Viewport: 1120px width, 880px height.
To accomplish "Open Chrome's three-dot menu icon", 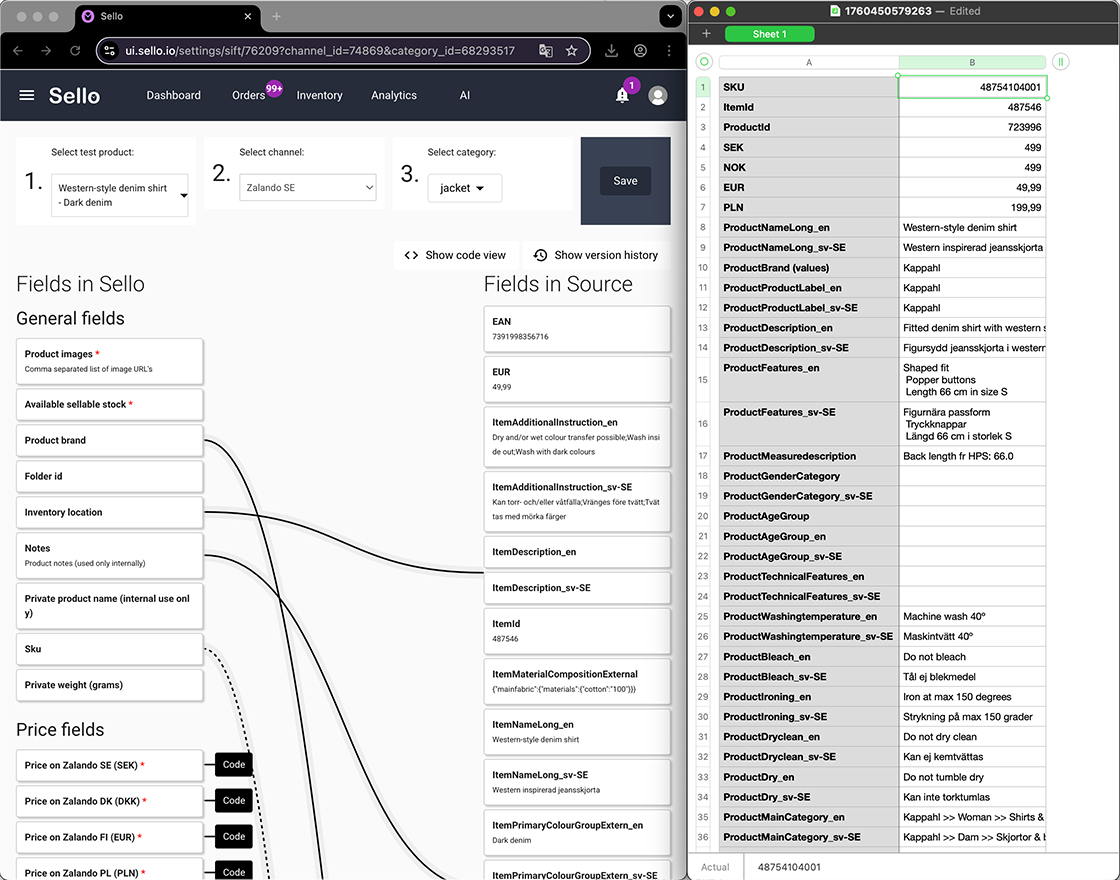I will coord(669,50).
